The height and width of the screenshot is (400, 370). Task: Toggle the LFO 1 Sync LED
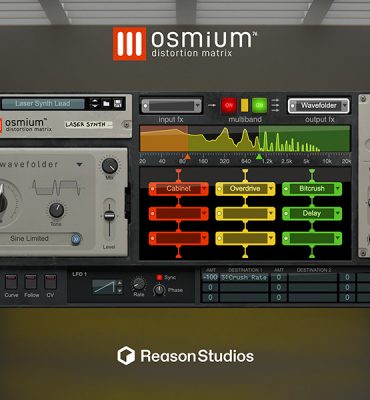(x=159, y=277)
